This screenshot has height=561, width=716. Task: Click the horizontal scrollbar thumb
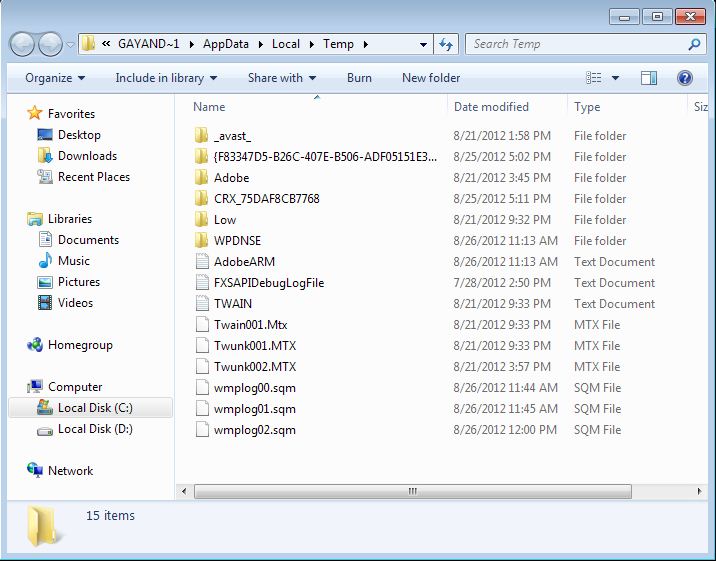coord(413,492)
